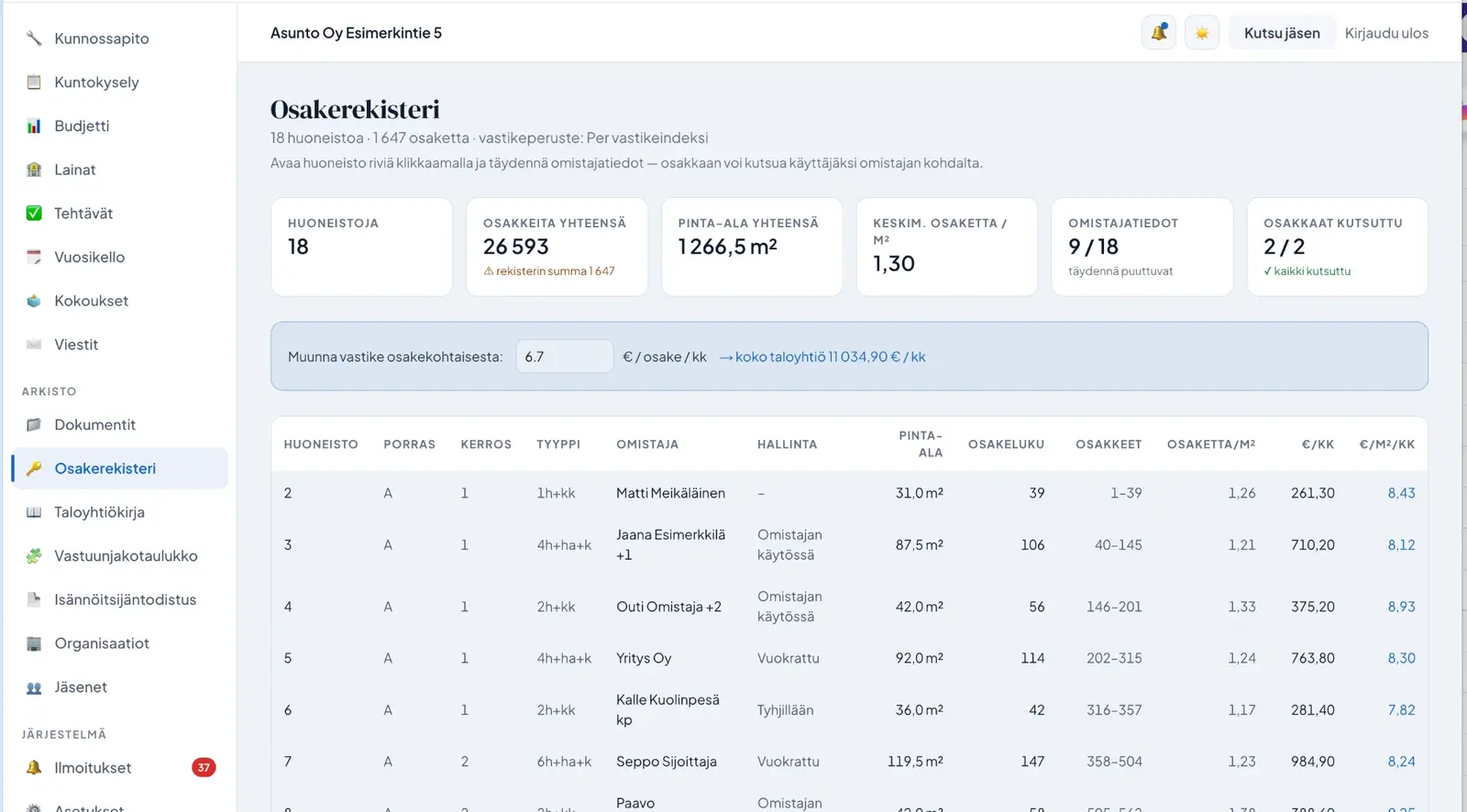Click the 37 notifications badge
Viewport: 1467px width, 812px height.
(204, 768)
